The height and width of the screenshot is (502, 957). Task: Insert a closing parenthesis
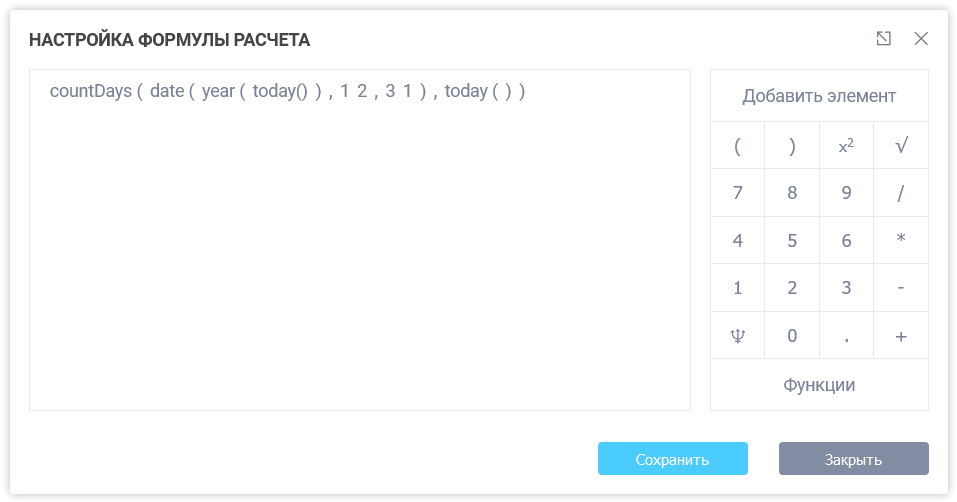pos(792,146)
